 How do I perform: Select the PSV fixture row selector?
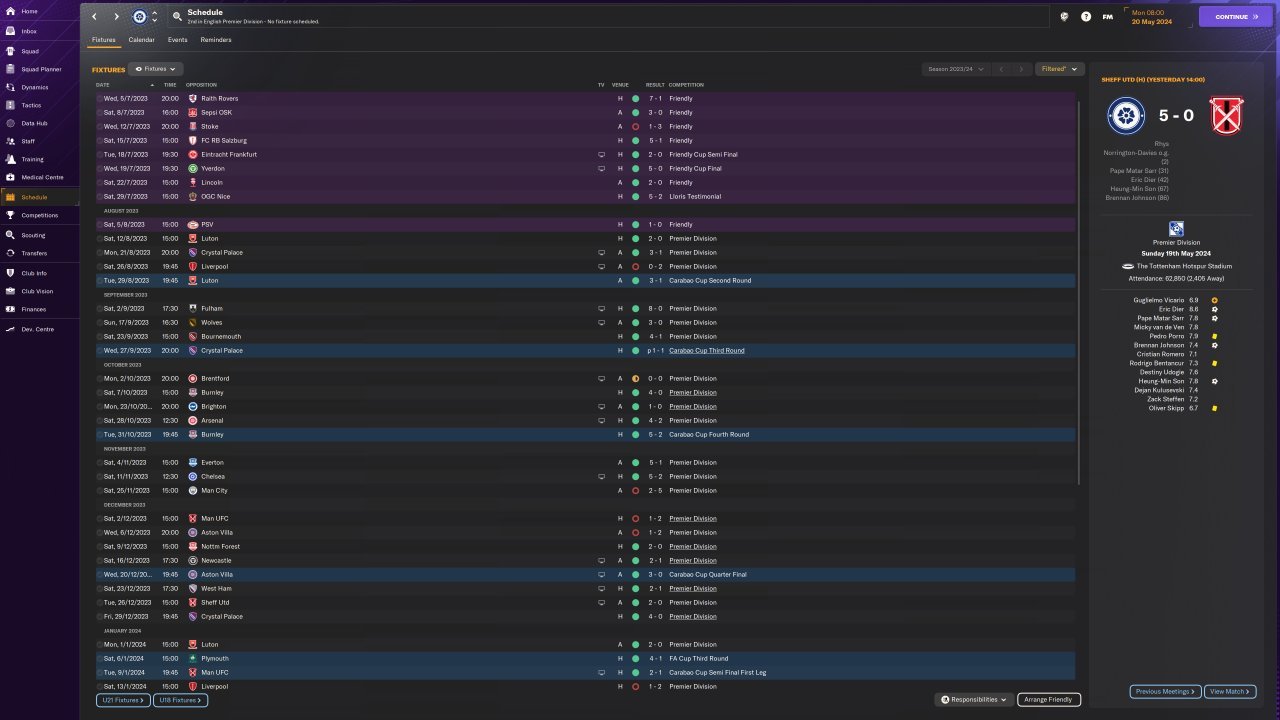coord(99,225)
